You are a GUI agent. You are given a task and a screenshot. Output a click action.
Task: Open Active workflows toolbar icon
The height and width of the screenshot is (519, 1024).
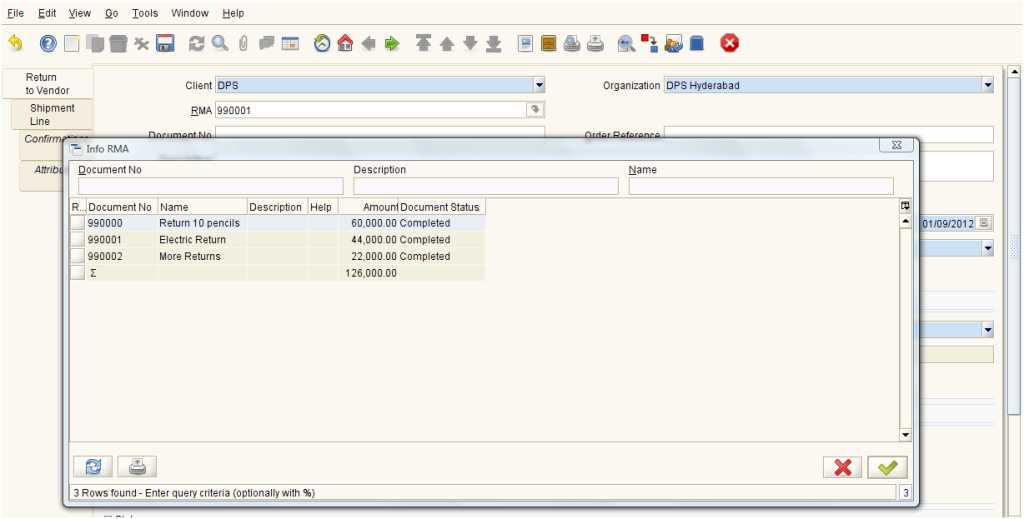650,44
